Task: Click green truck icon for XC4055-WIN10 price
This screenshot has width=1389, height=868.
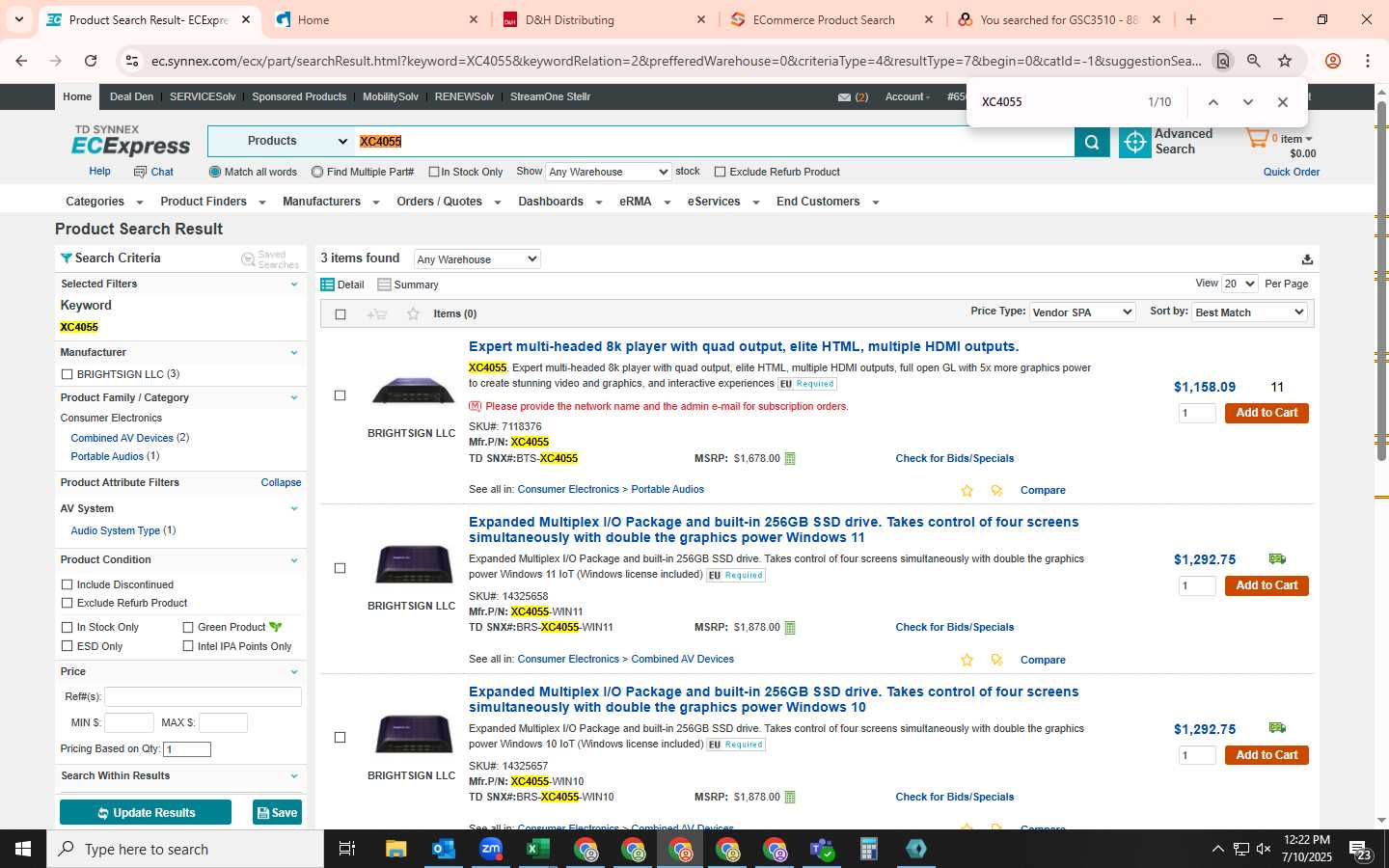Action: (x=1277, y=728)
